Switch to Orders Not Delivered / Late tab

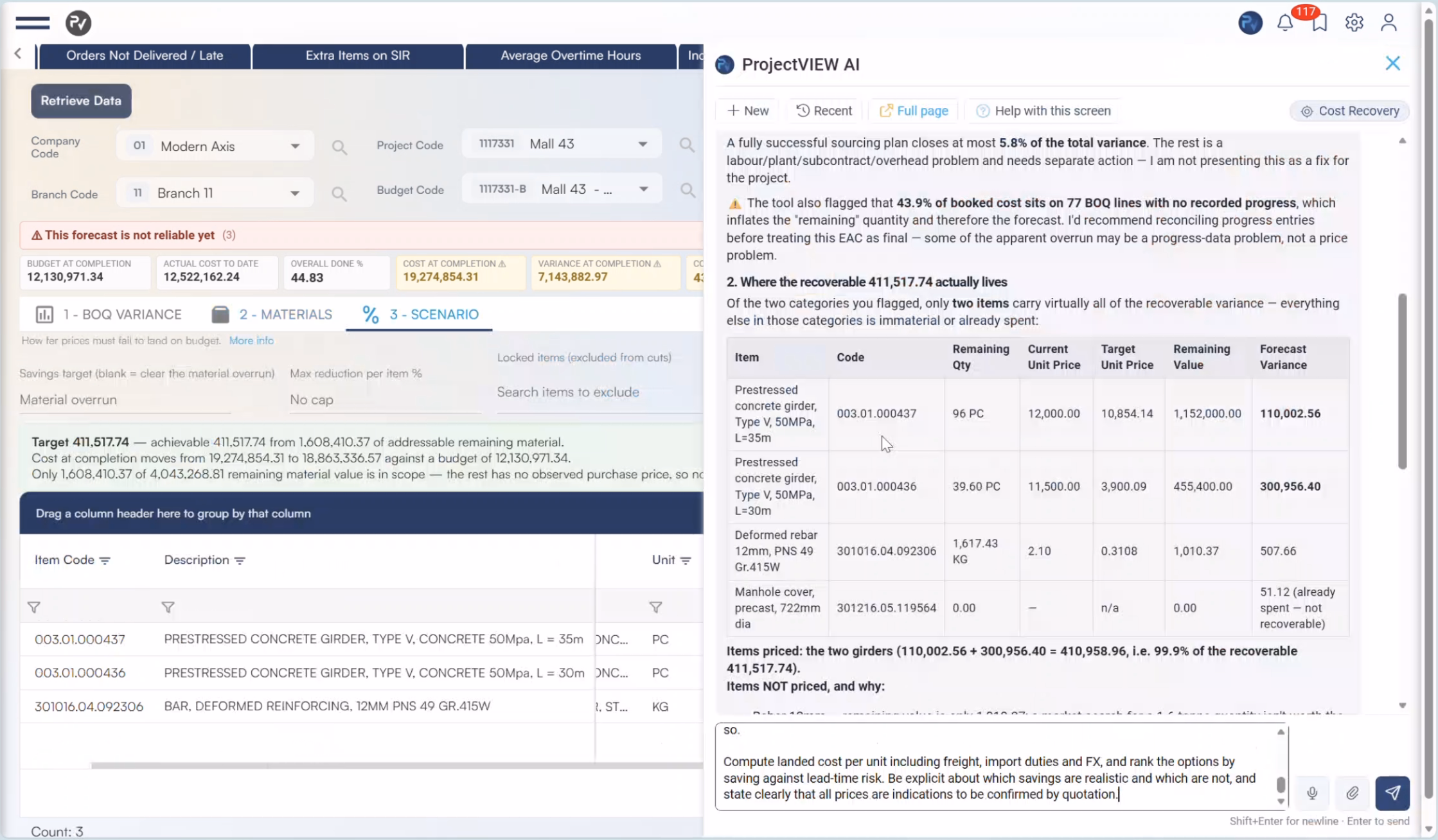[145, 56]
